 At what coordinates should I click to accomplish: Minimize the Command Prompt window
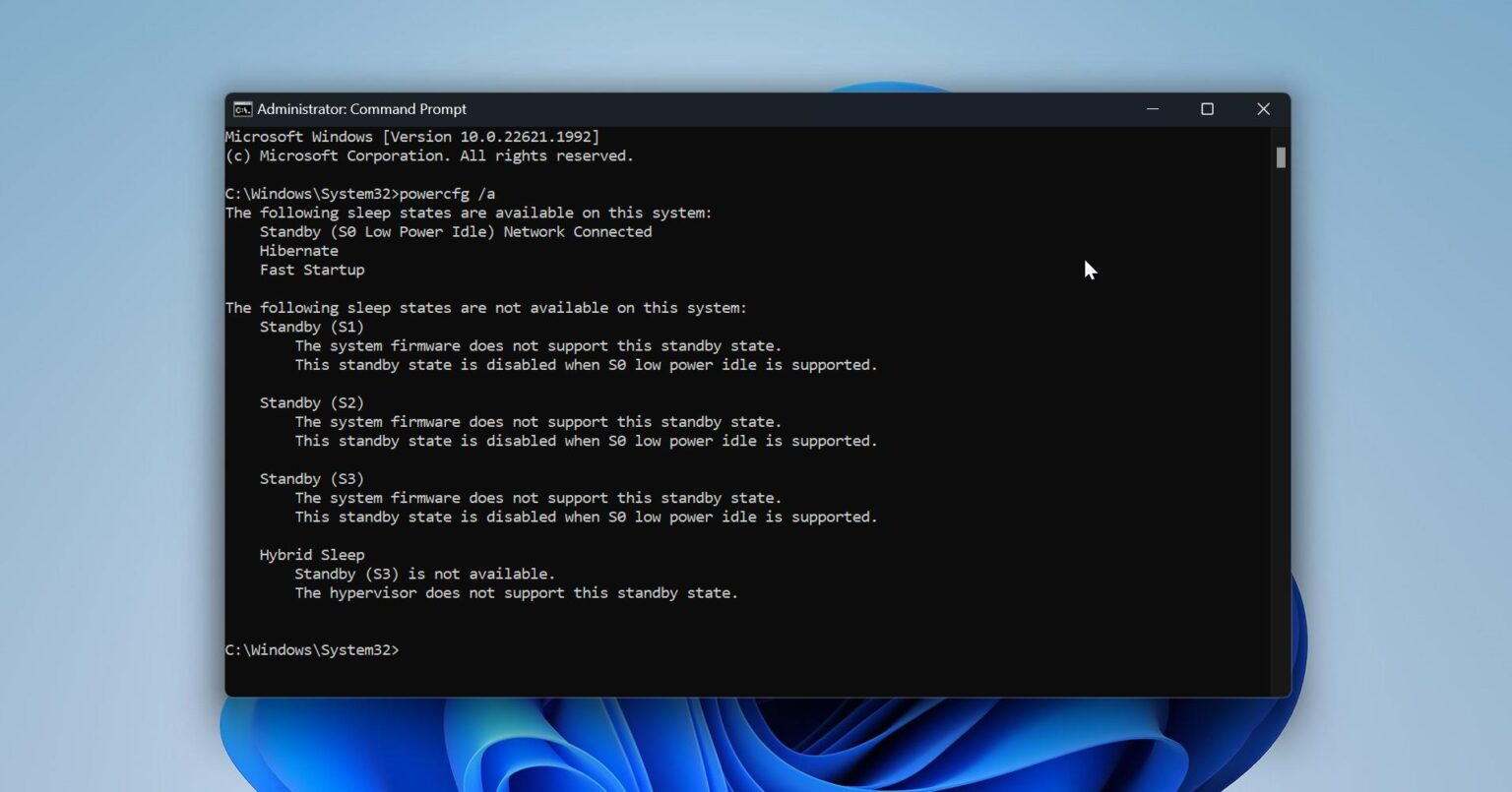pyautogui.click(x=1152, y=109)
